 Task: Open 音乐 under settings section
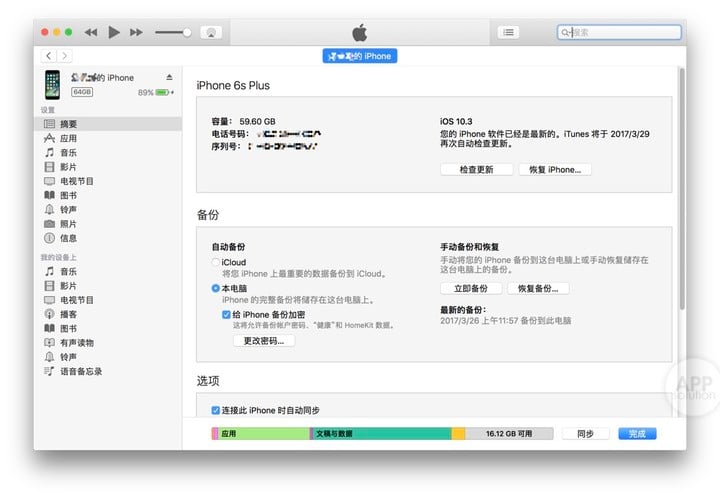pos(108,152)
